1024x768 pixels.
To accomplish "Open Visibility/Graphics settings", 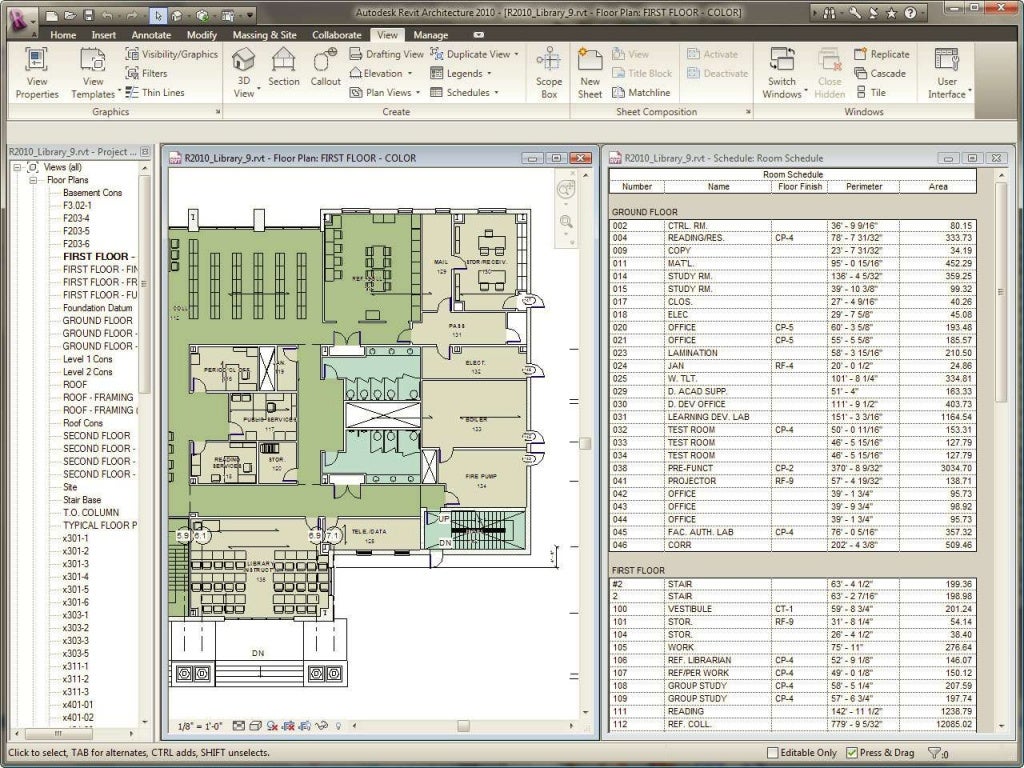I will [172, 54].
